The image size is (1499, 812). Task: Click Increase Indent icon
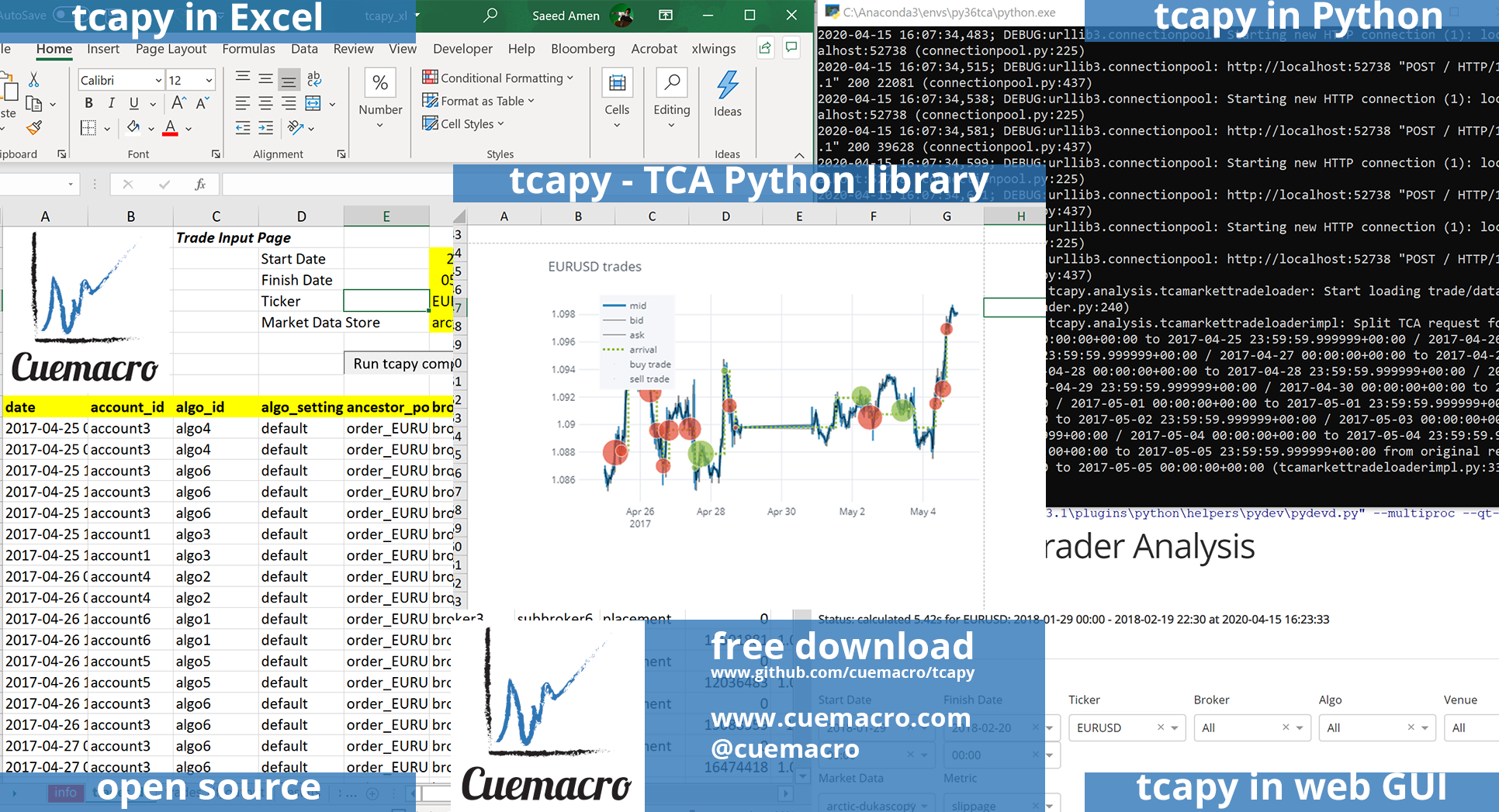click(x=265, y=128)
